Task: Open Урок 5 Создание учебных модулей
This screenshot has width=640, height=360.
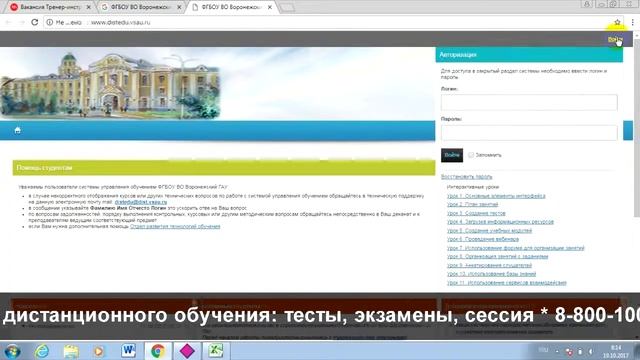Action: [489, 231]
